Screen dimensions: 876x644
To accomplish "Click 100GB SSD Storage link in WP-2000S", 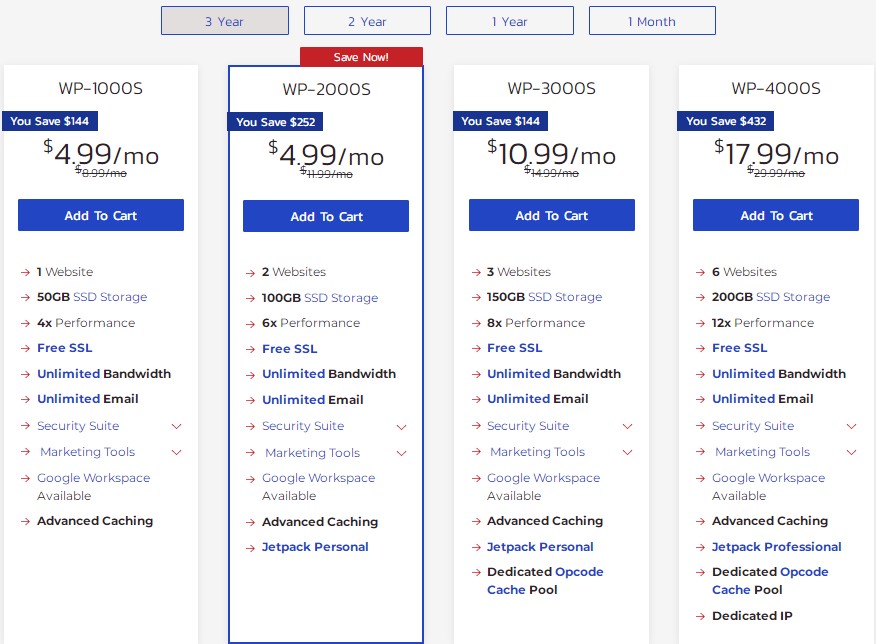I will click(x=341, y=298).
